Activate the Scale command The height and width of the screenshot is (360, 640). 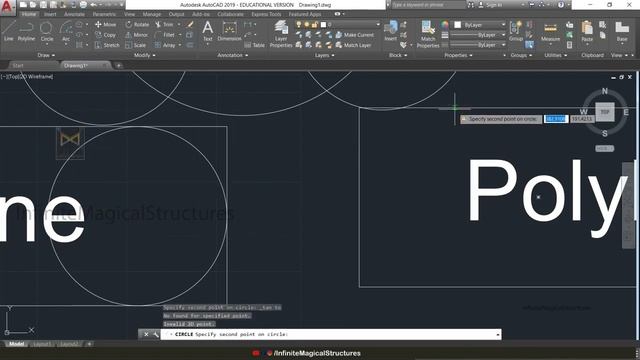pos(136,45)
